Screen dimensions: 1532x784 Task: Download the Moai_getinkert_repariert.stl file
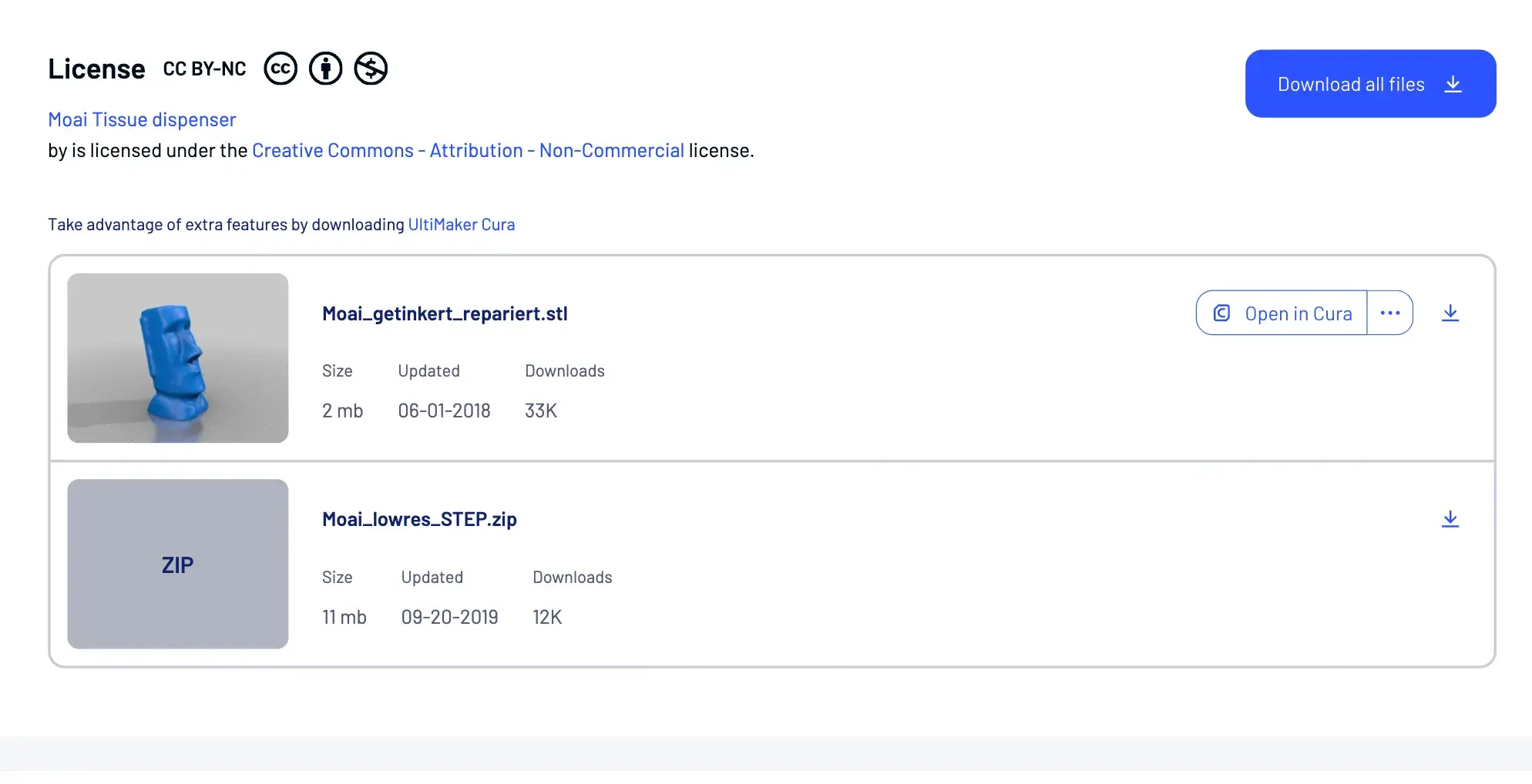click(1450, 313)
